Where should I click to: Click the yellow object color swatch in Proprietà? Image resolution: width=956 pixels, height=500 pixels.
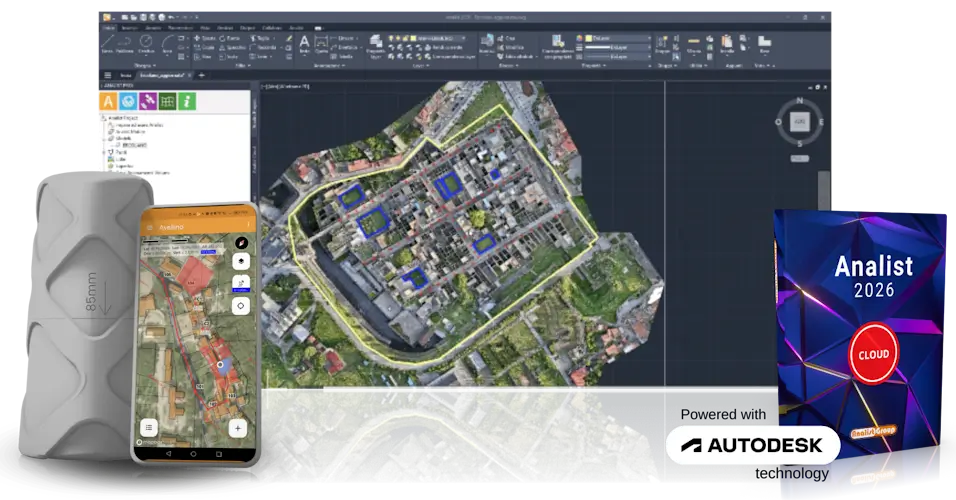click(x=588, y=38)
